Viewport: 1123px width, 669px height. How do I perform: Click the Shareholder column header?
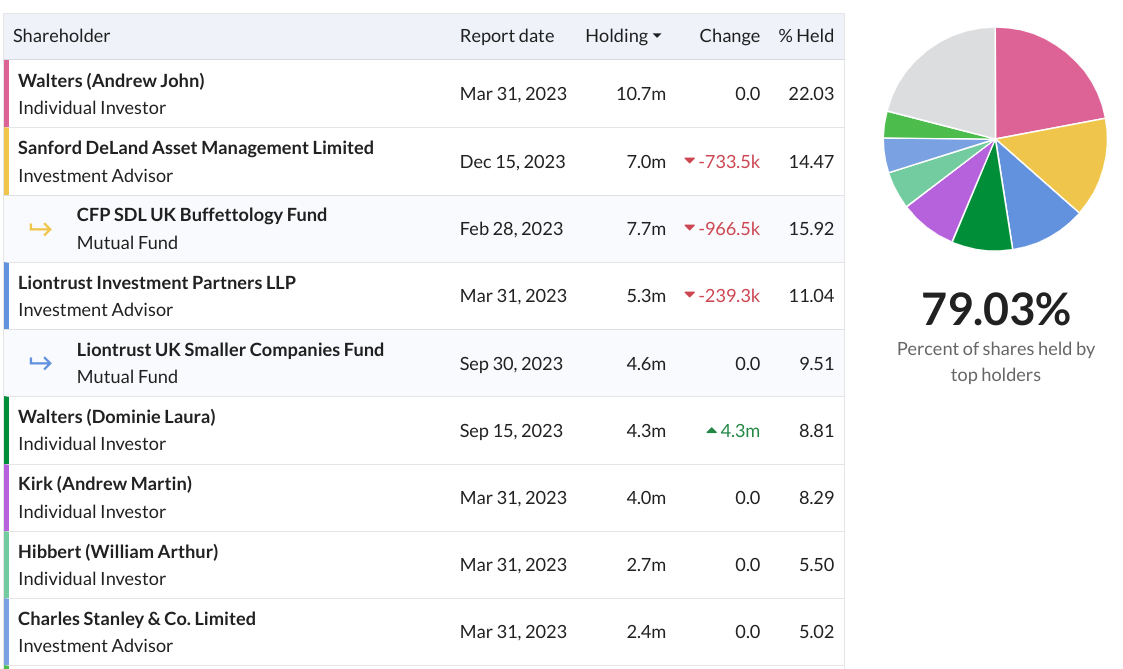pos(62,36)
